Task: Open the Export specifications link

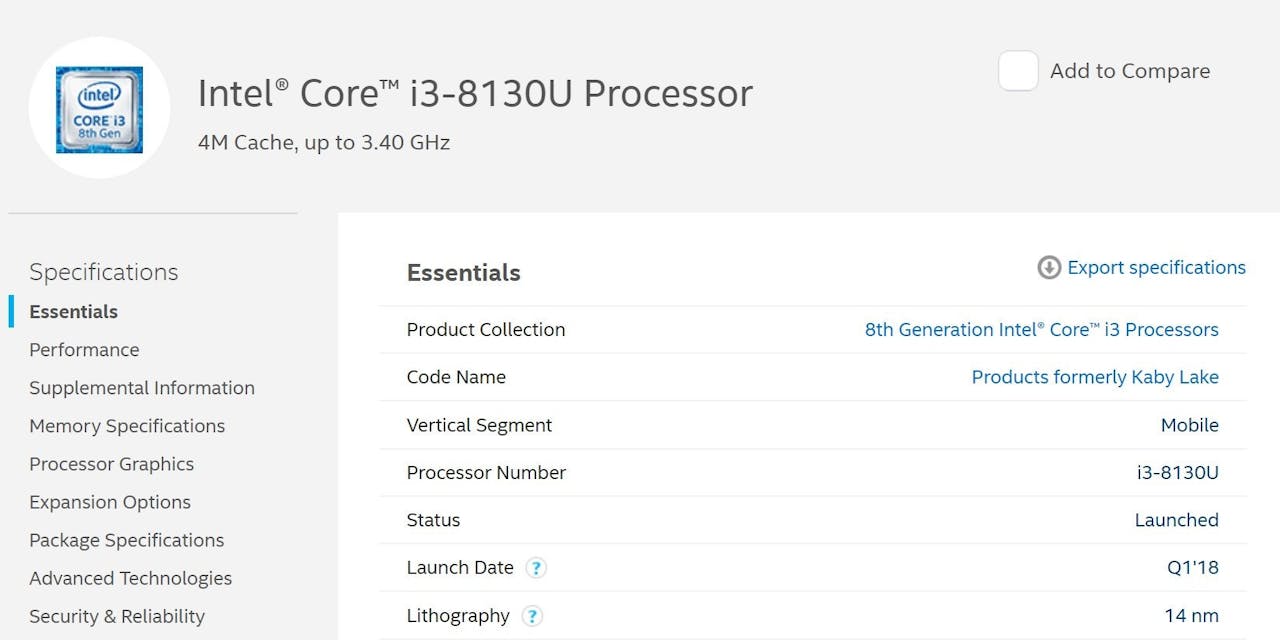Action: coord(1156,268)
